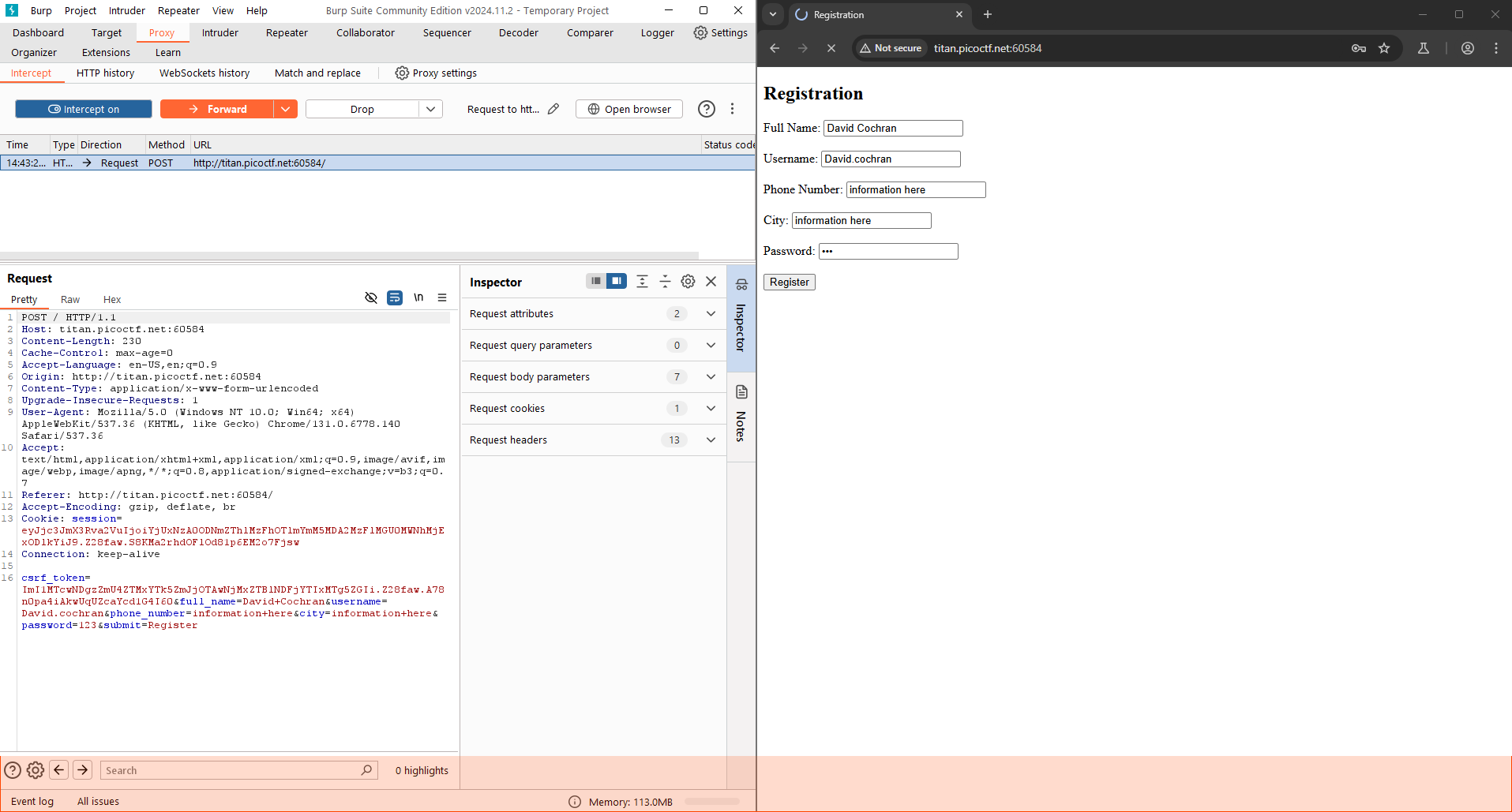Select the intercepted POST request row
This screenshot has width=1512, height=812.
coord(377,163)
